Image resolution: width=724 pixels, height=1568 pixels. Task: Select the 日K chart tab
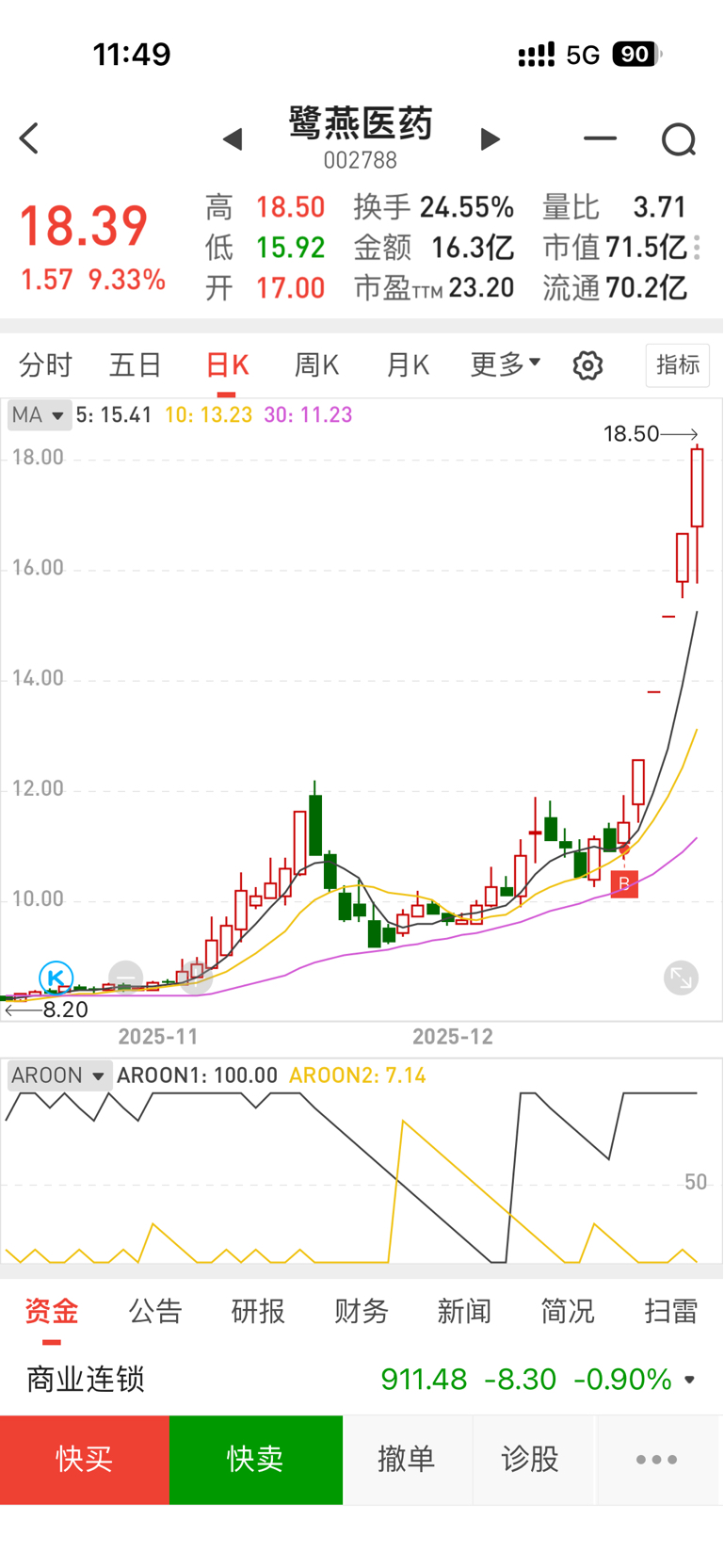tap(227, 364)
